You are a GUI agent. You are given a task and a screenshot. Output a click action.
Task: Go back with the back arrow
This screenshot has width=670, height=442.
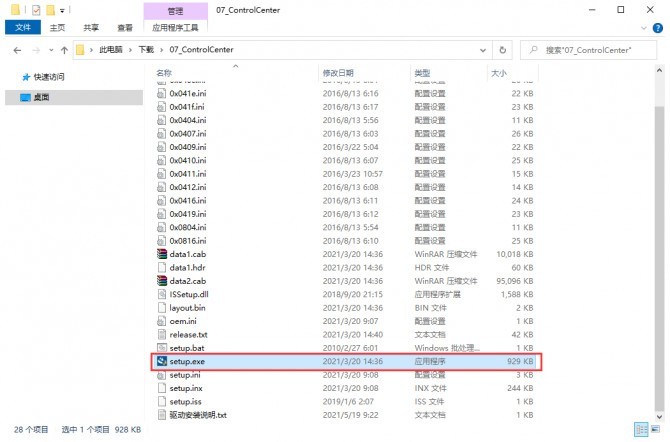pos(17,50)
